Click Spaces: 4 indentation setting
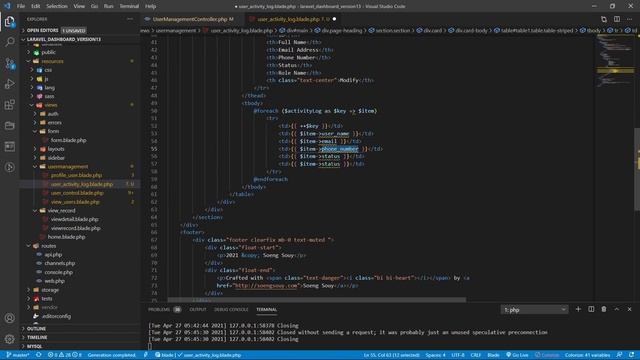The image size is (640, 360). tap(435, 355)
